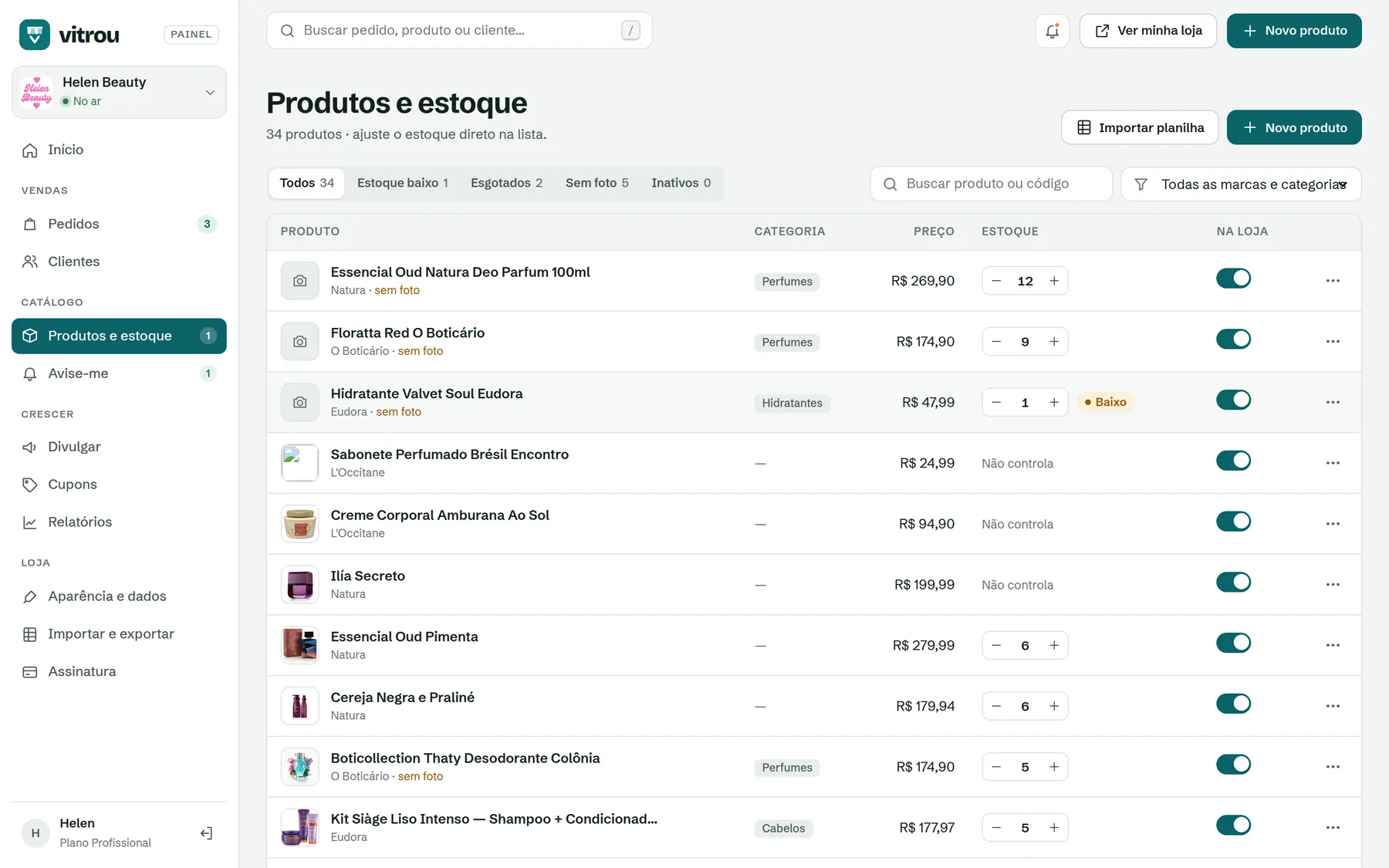The height and width of the screenshot is (868, 1389).
Task: Increase stock for Hidratante Valvet Soul Eudora
Action: (1053, 402)
